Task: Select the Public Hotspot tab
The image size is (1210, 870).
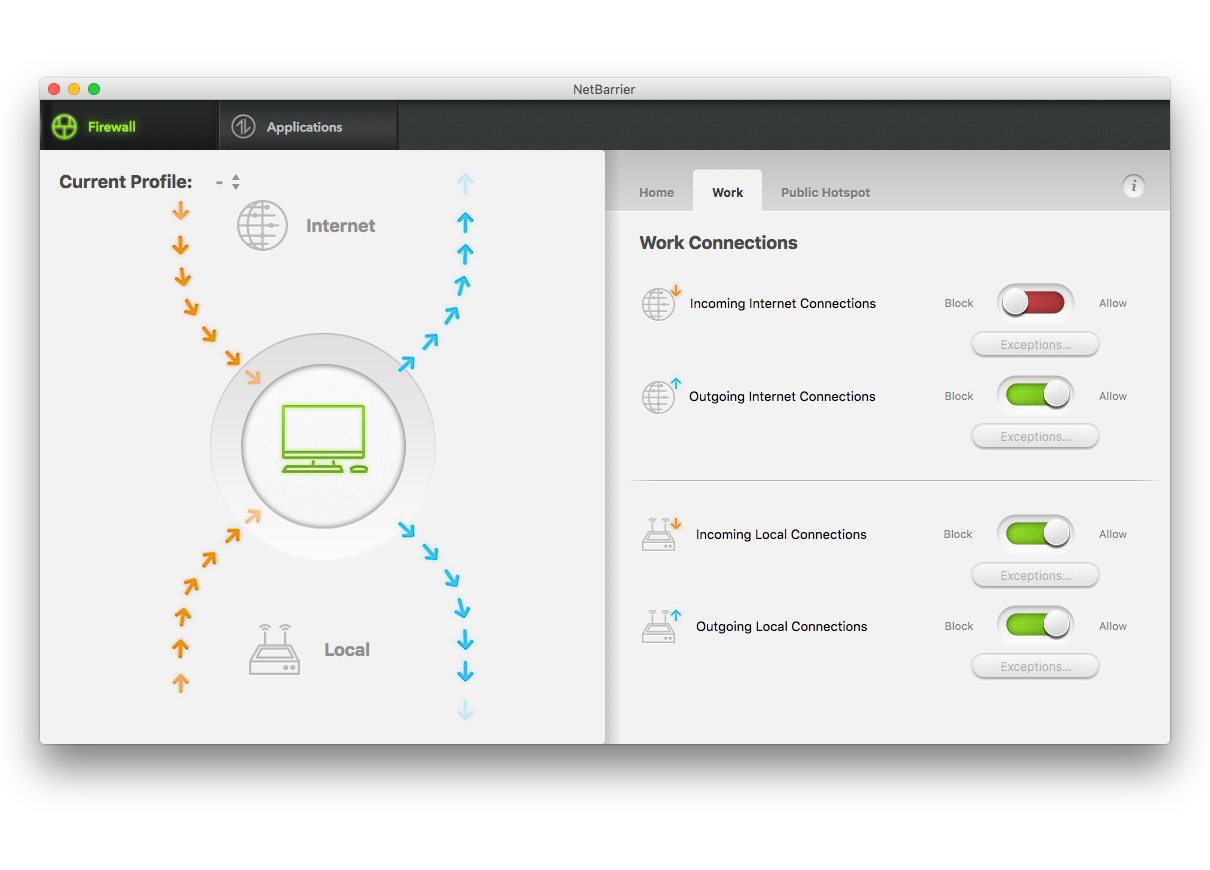Action: (825, 192)
